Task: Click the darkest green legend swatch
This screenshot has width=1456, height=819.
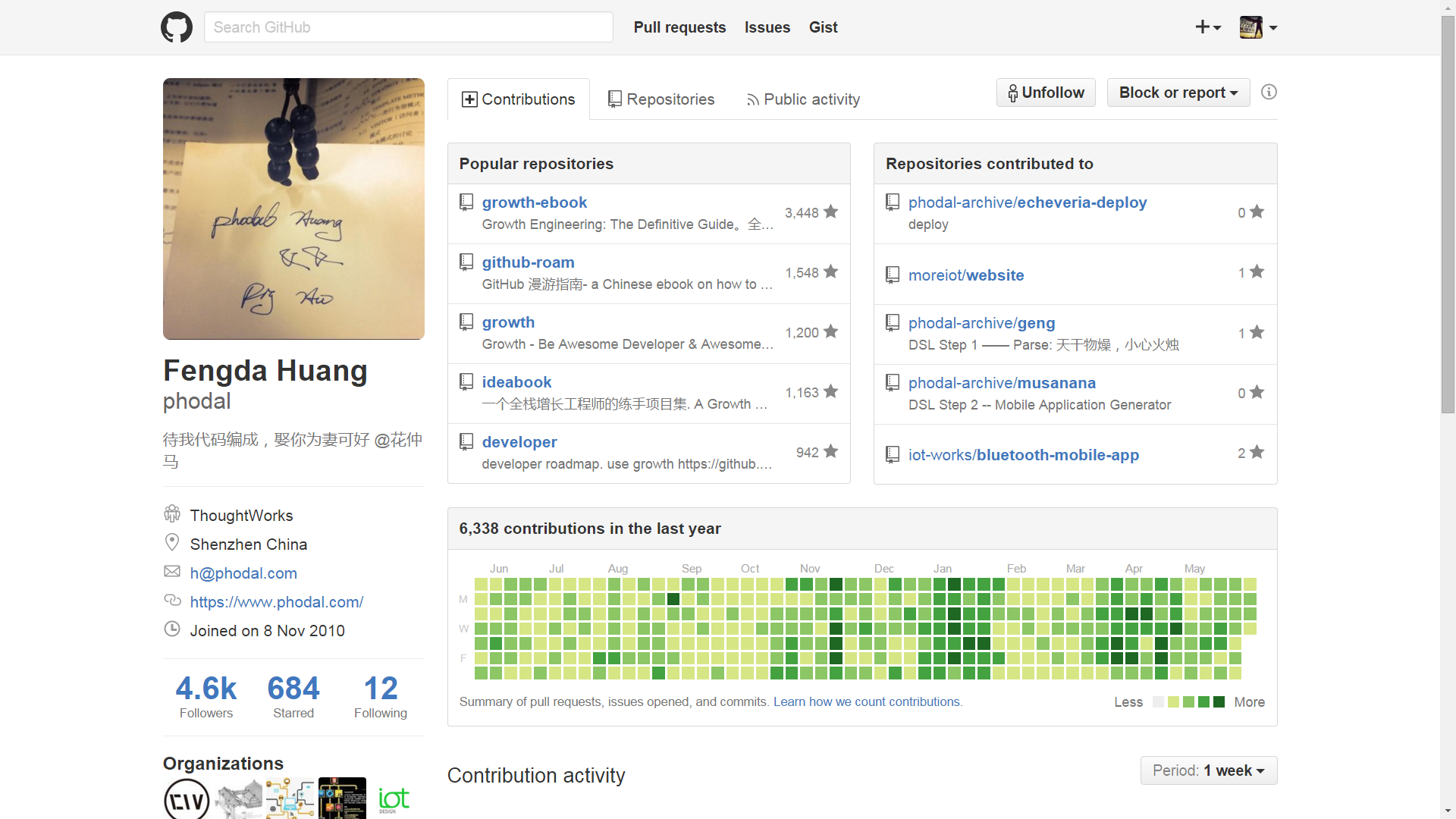Action: 1219,702
